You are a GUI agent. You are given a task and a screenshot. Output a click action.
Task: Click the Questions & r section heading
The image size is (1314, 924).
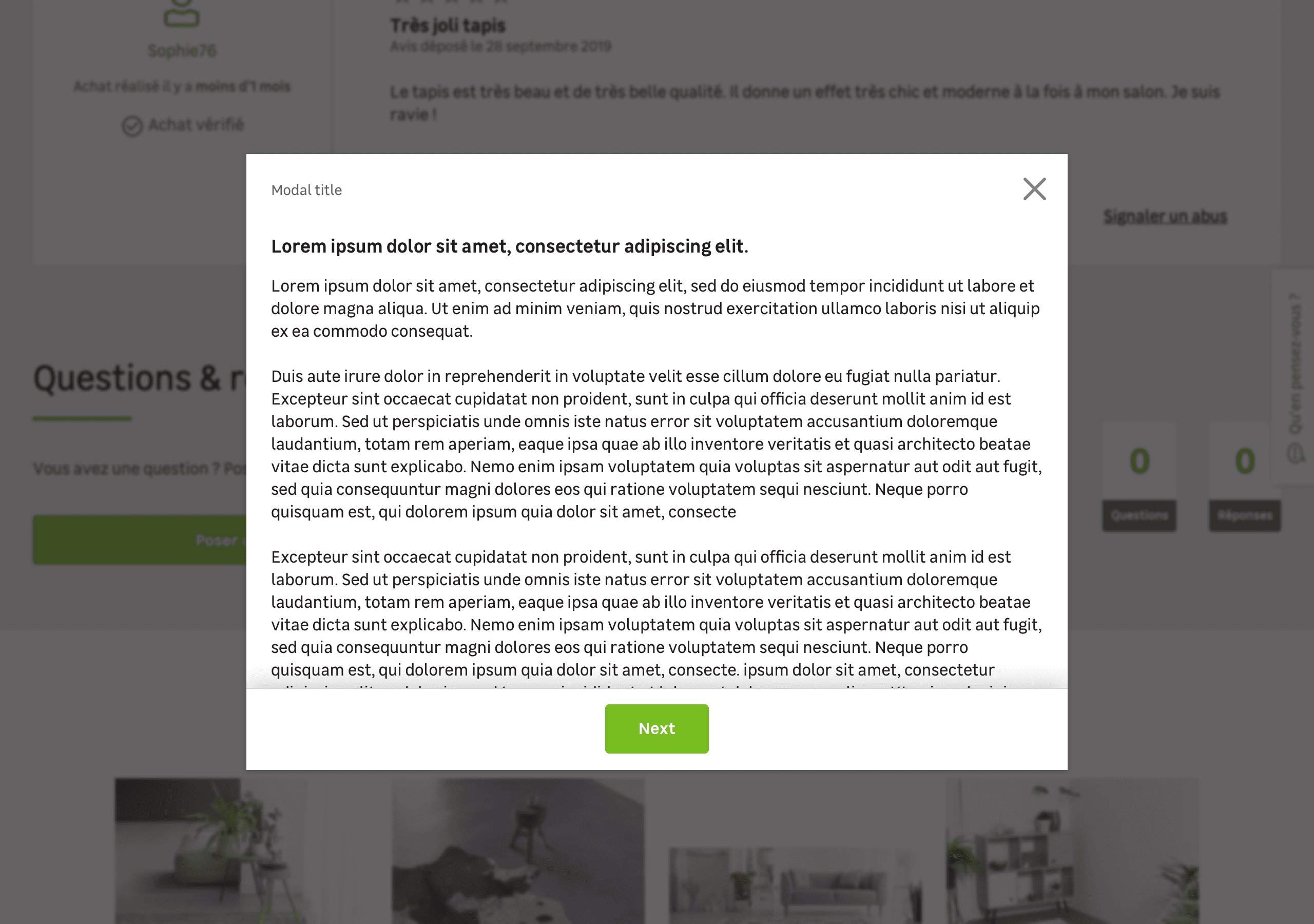pyautogui.click(x=140, y=378)
